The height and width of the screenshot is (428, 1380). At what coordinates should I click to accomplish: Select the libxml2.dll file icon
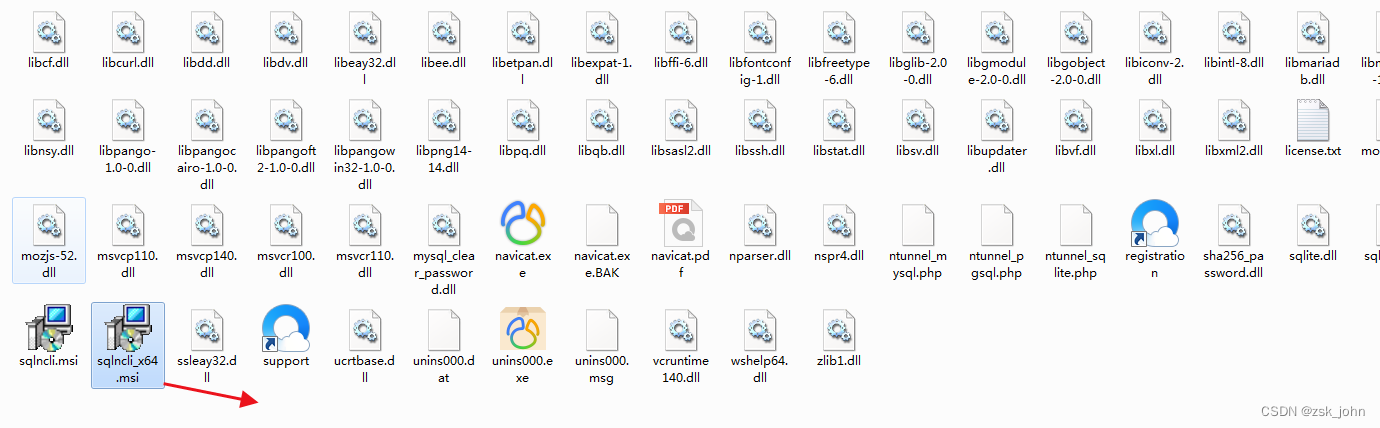click(x=1233, y=120)
